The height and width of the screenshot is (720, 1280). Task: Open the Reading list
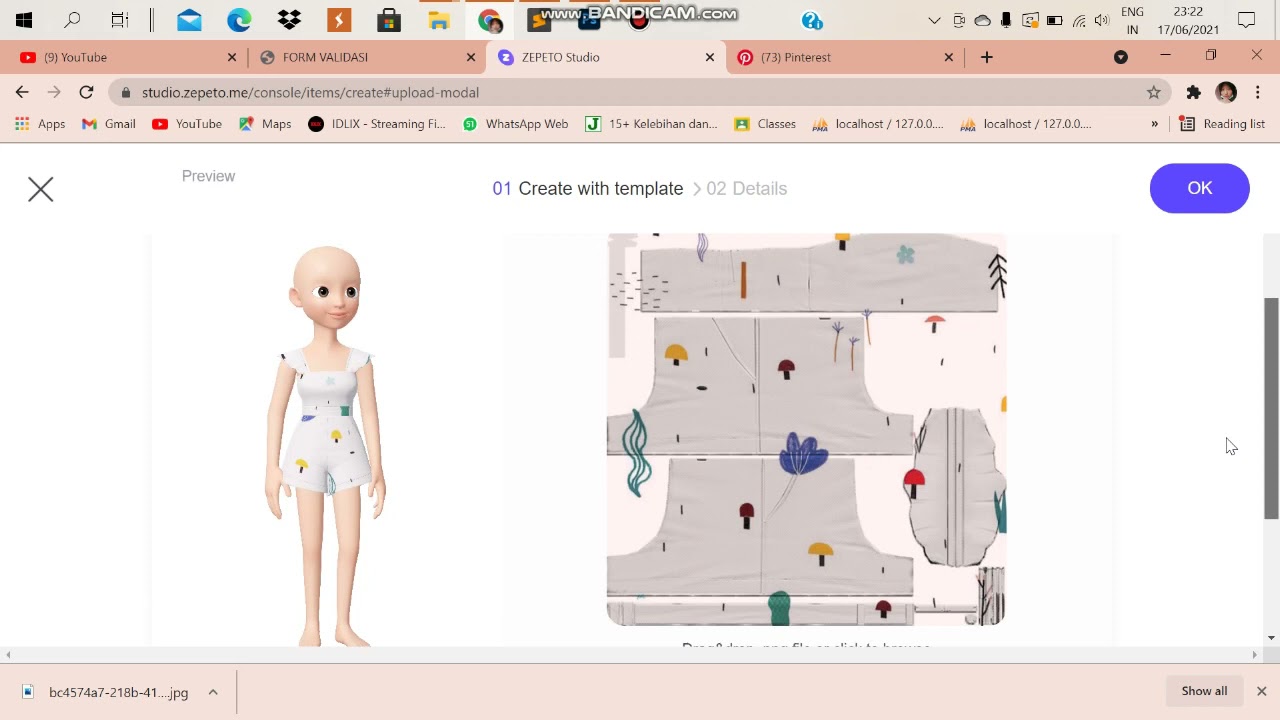(x=1222, y=124)
